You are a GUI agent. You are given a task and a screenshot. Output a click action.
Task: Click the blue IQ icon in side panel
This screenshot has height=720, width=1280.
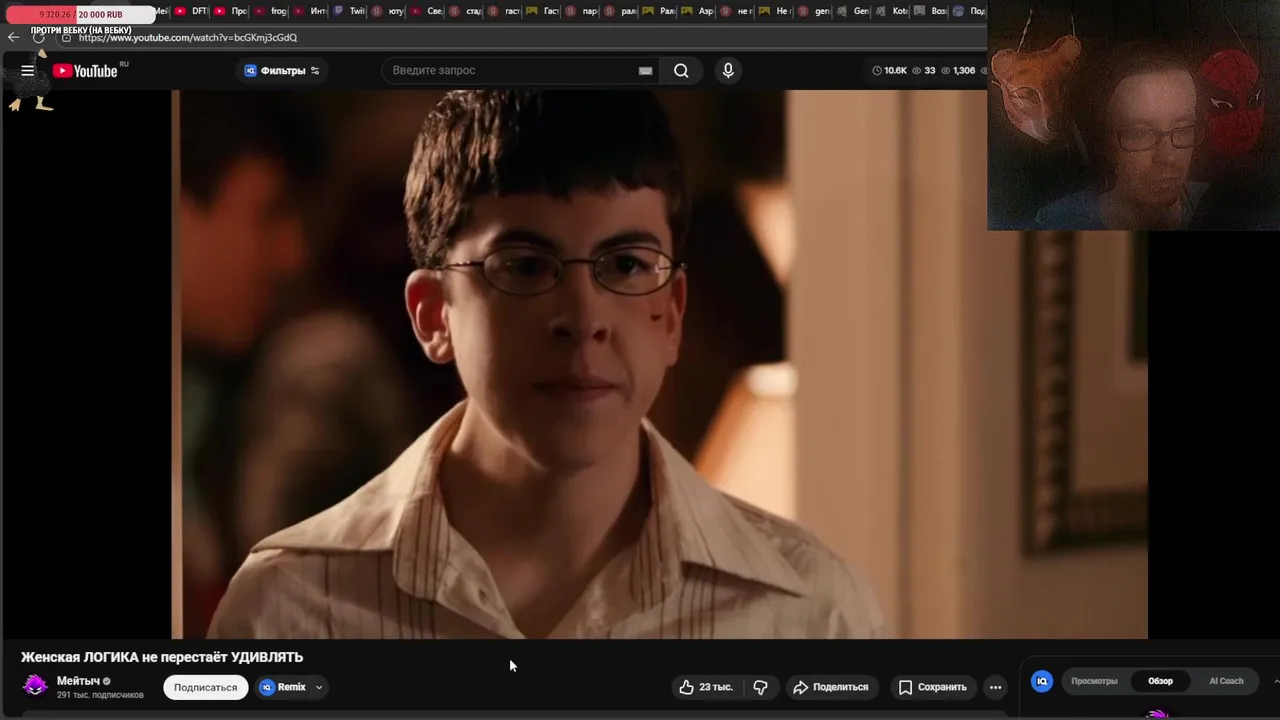(1042, 681)
